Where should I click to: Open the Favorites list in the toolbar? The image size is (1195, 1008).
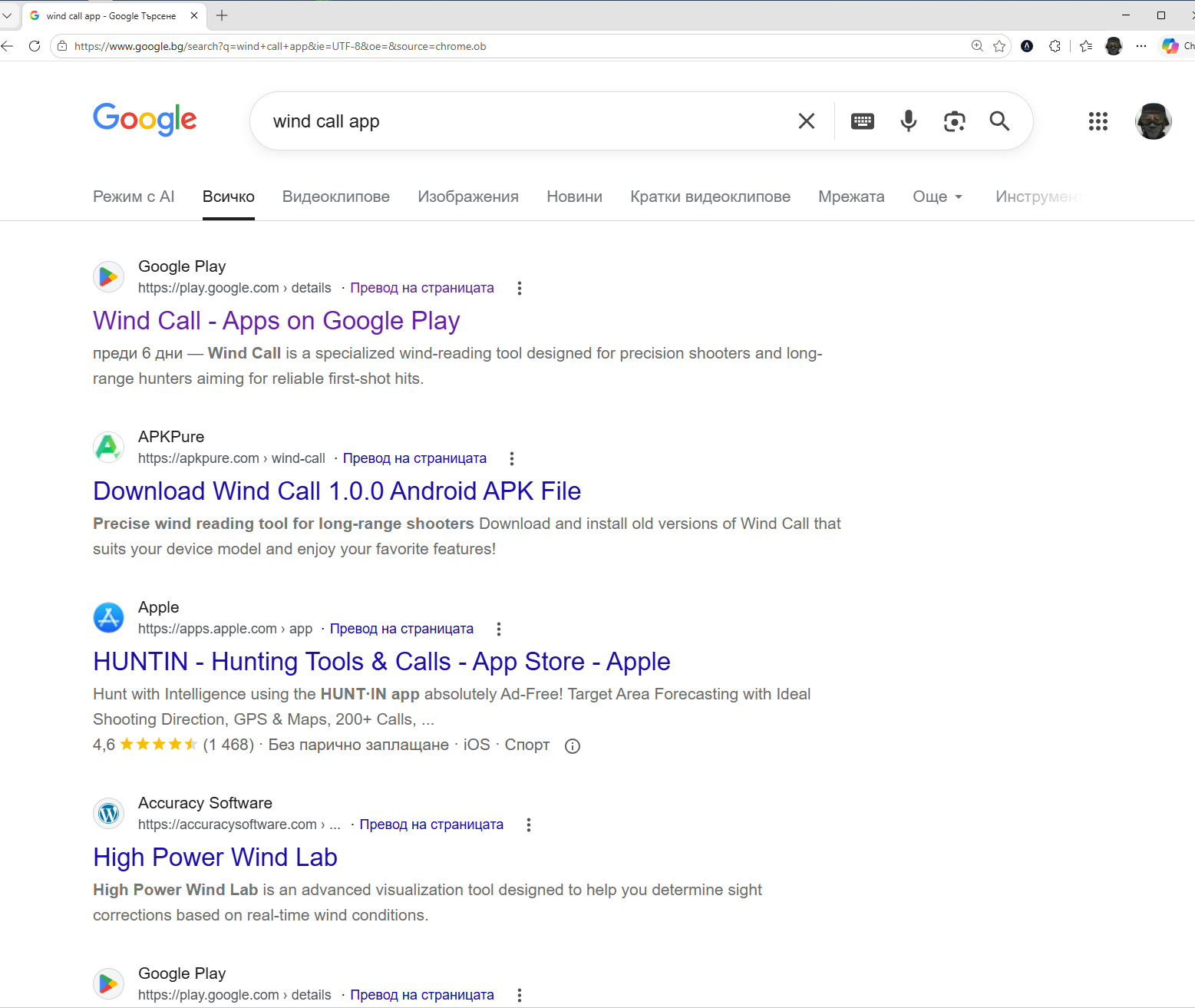click(x=1086, y=46)
